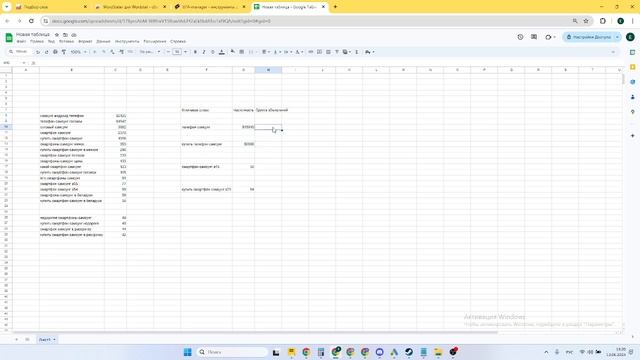640x360 pixels.
Task: Open text rotation dropdown
Action: [x=299, y=52]
